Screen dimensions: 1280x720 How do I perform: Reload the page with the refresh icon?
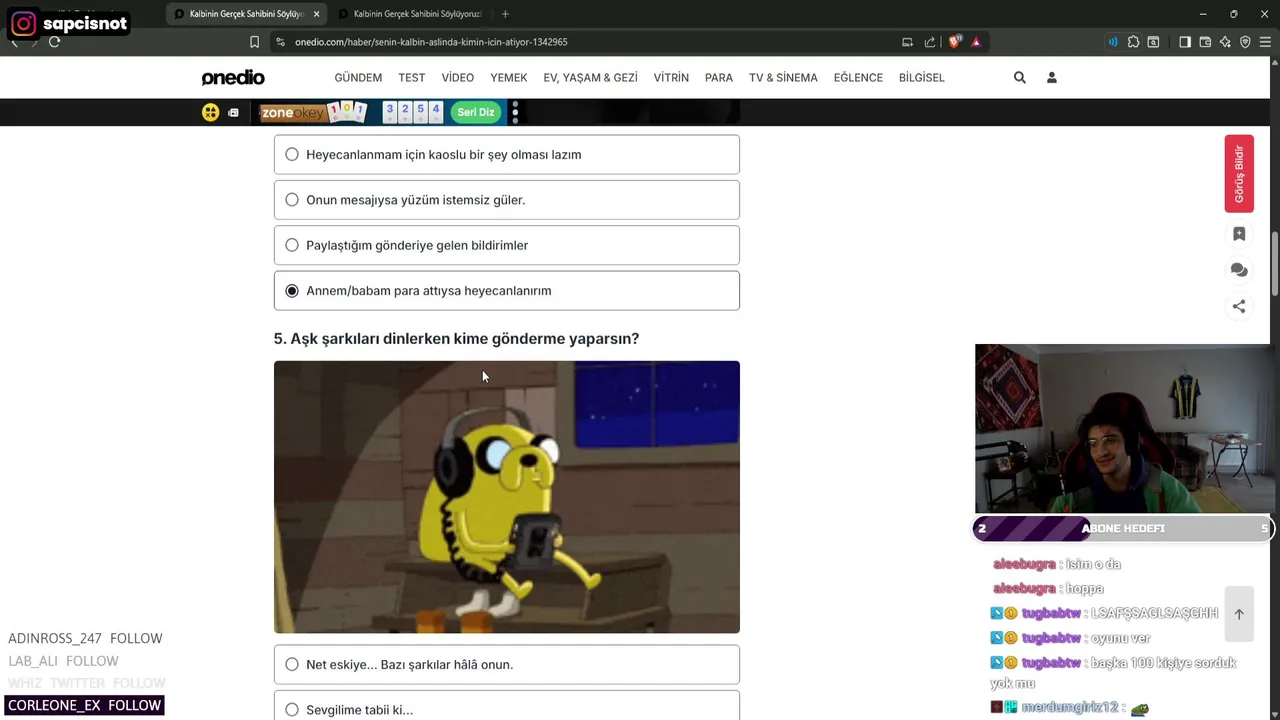click(x=54, y=42)
